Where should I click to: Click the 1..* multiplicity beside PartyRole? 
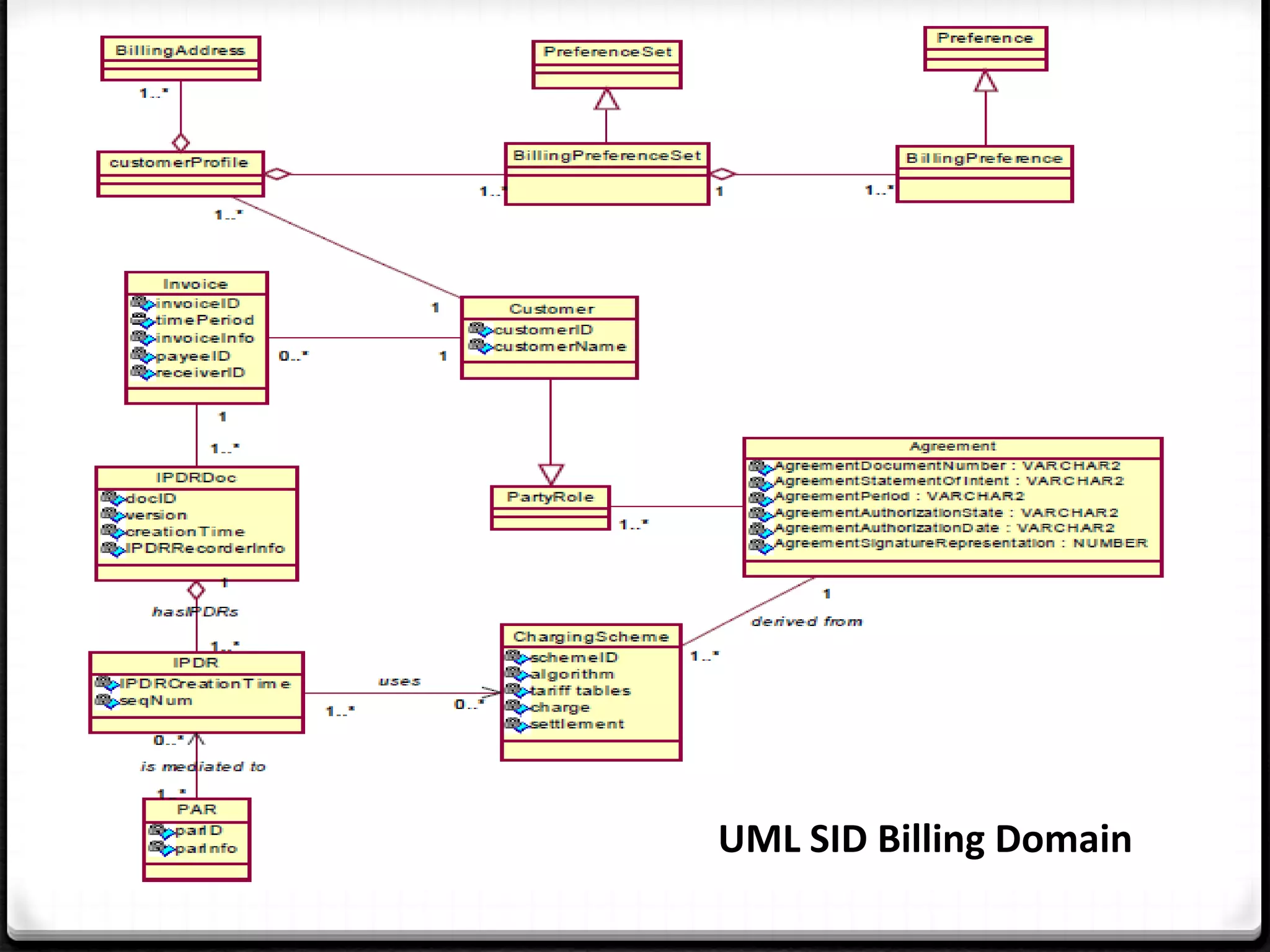(x=634, y=524)
